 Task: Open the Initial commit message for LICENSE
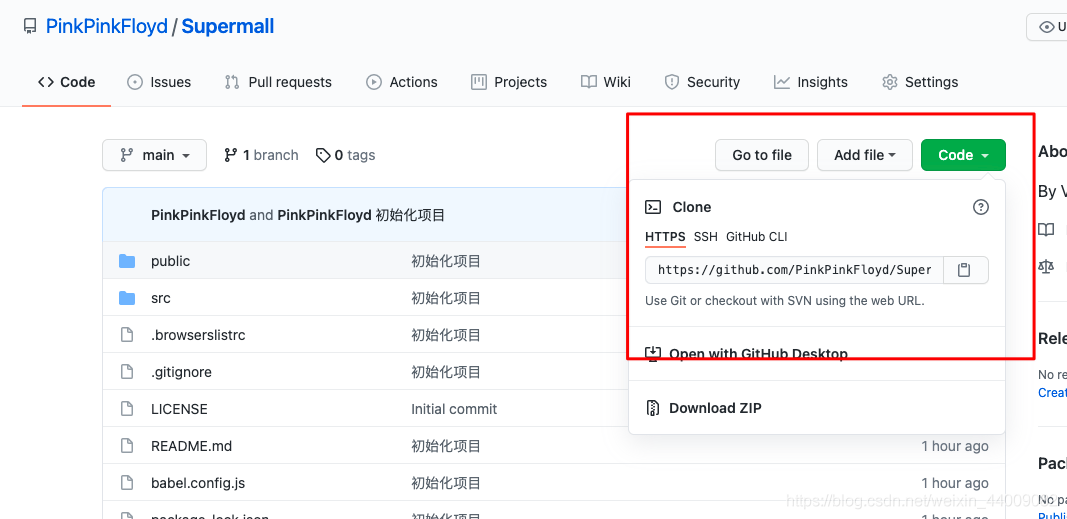(454, 409)
